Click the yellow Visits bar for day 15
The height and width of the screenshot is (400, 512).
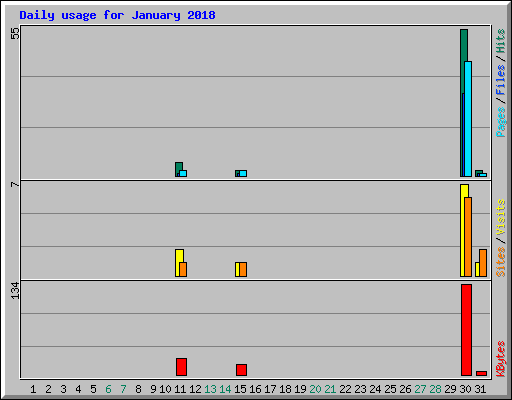coord(237,269)
